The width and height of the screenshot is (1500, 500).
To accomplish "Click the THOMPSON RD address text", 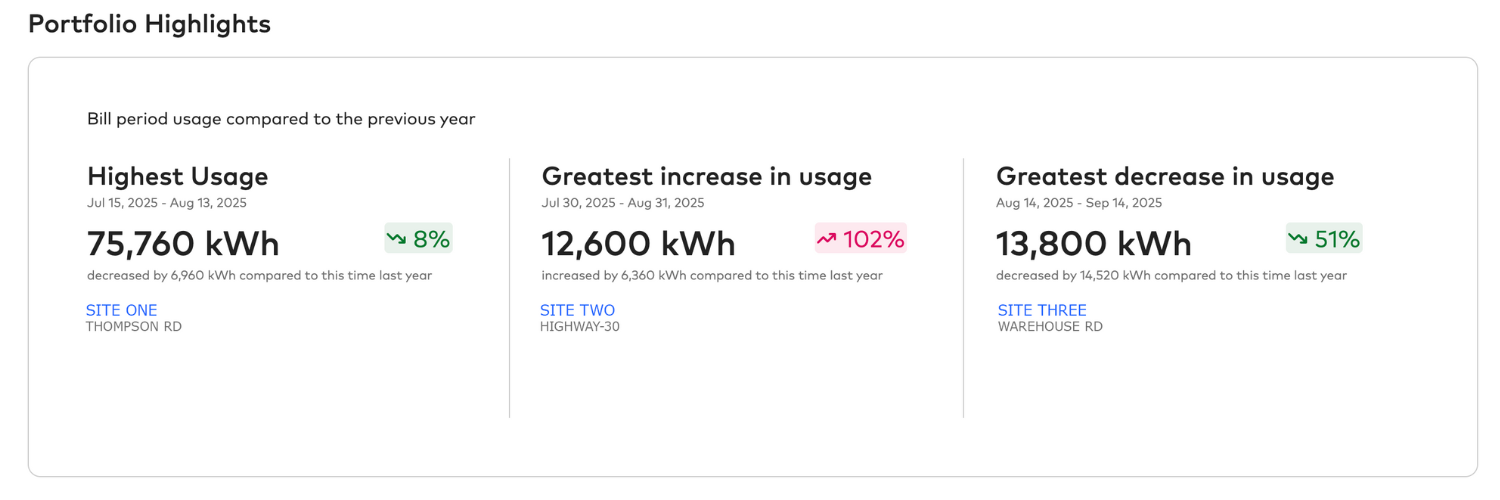I will coord(133,326).
